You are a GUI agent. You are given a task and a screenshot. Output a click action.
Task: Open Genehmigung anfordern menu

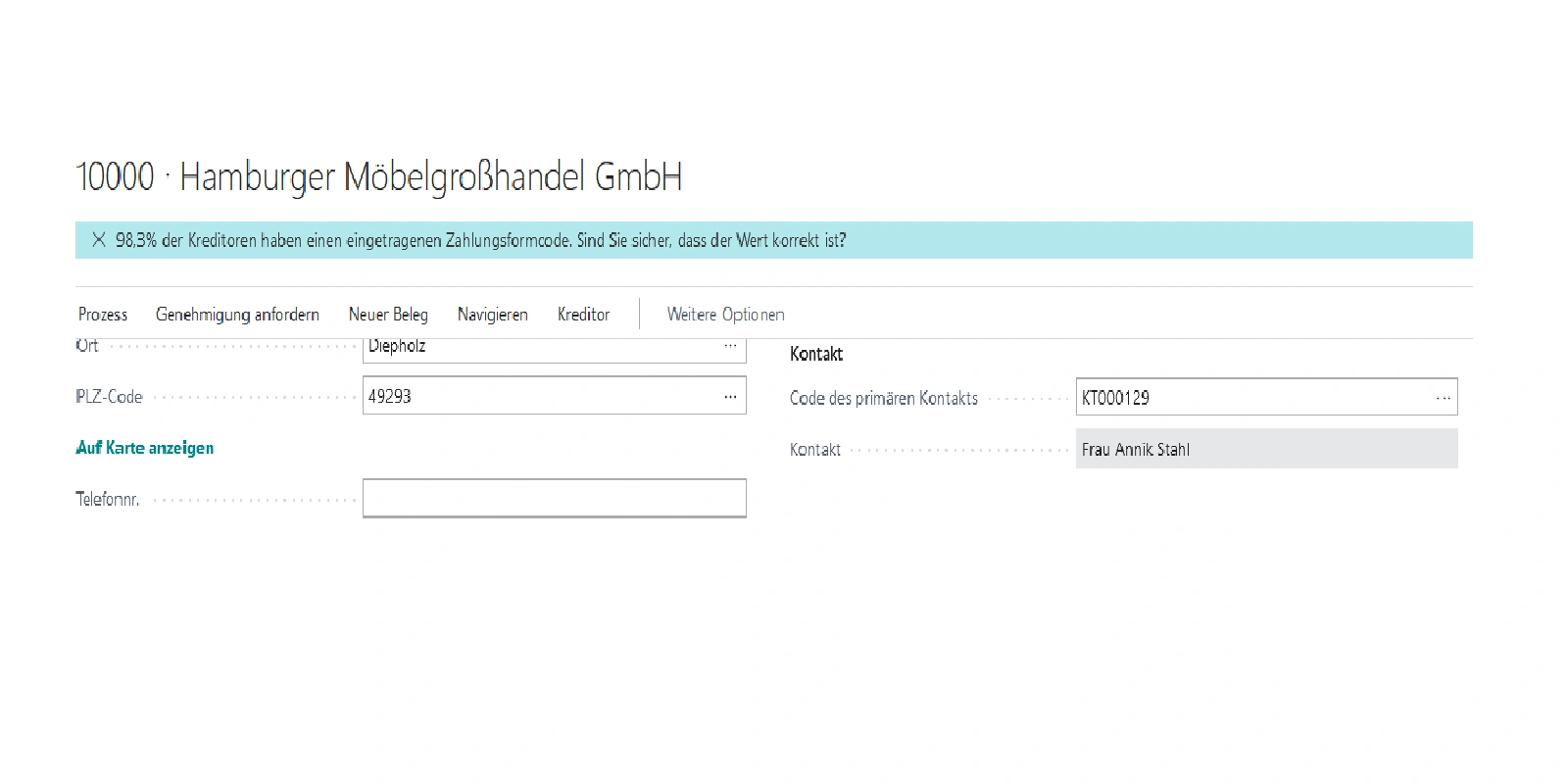[x=237, y=315]
